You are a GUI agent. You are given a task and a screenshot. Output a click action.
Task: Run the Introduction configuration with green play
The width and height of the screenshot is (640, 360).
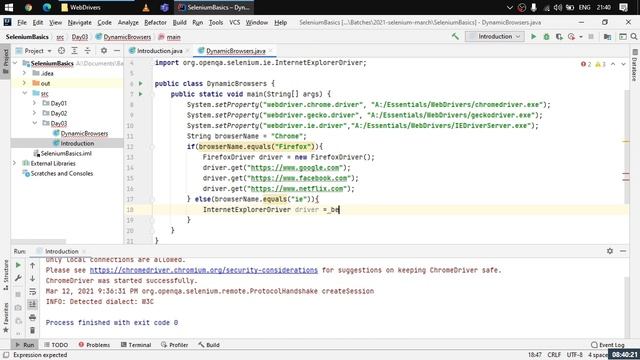click(x=533, y=36)
